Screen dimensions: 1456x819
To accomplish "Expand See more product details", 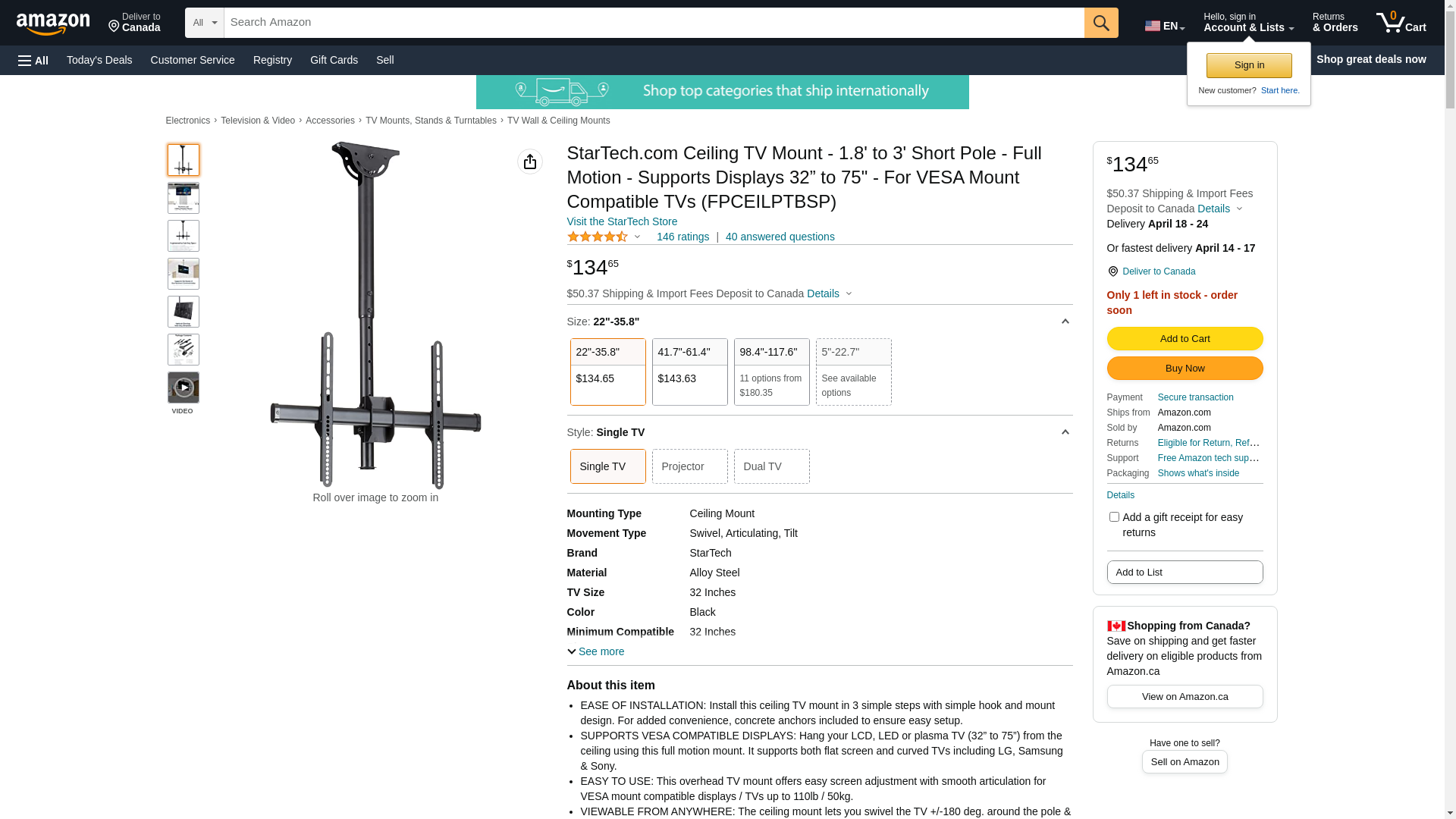I will (596, 651).
